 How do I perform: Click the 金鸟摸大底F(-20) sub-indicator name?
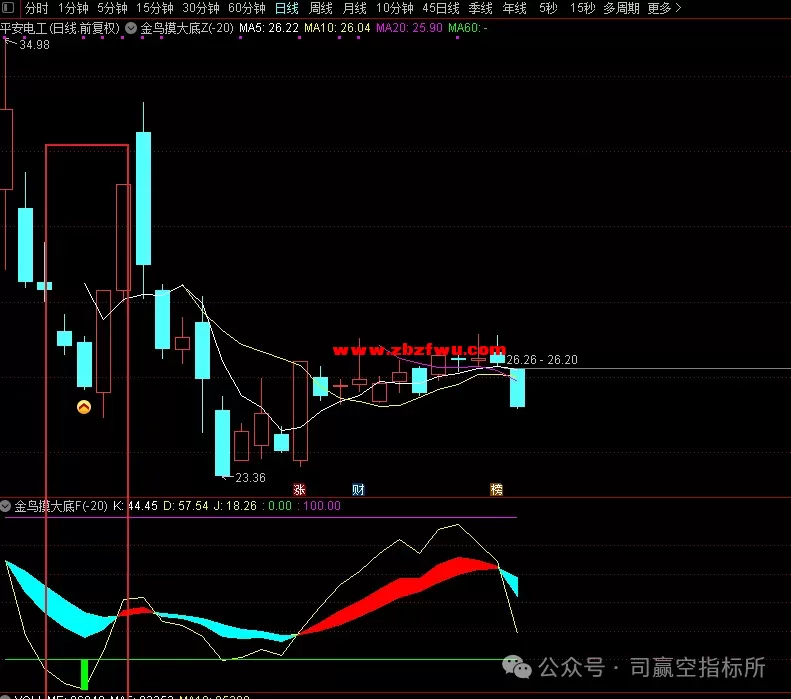(61, 506)
